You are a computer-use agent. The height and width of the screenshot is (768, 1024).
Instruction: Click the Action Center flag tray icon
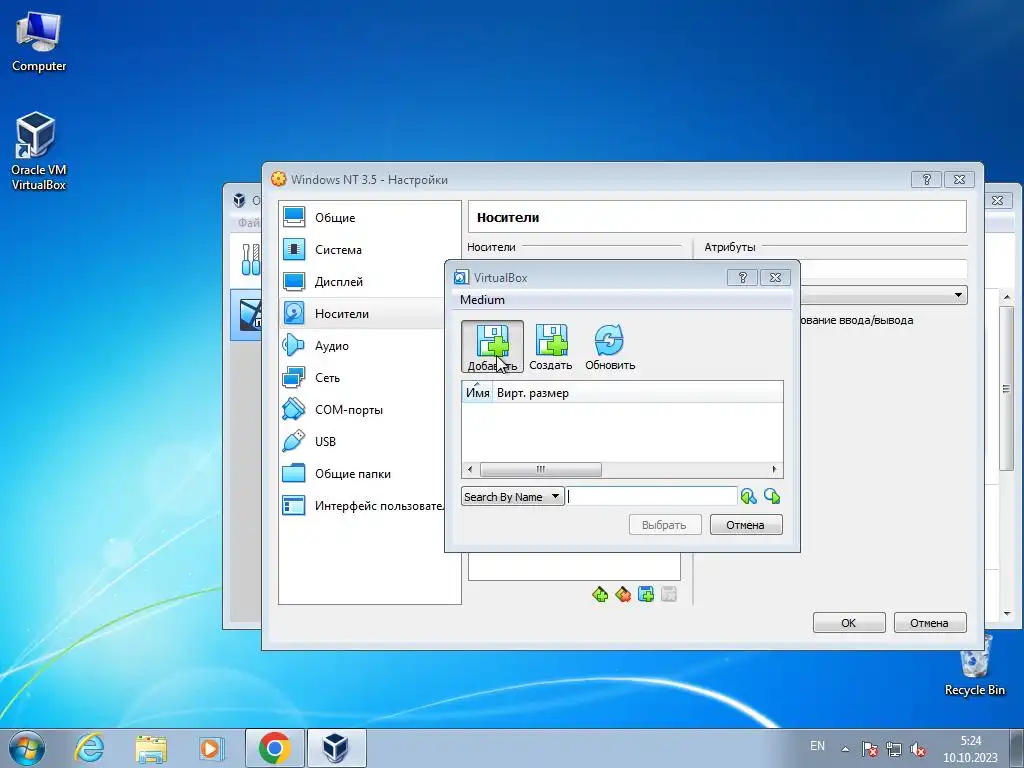pyautogui.click(x=869, y=749)
